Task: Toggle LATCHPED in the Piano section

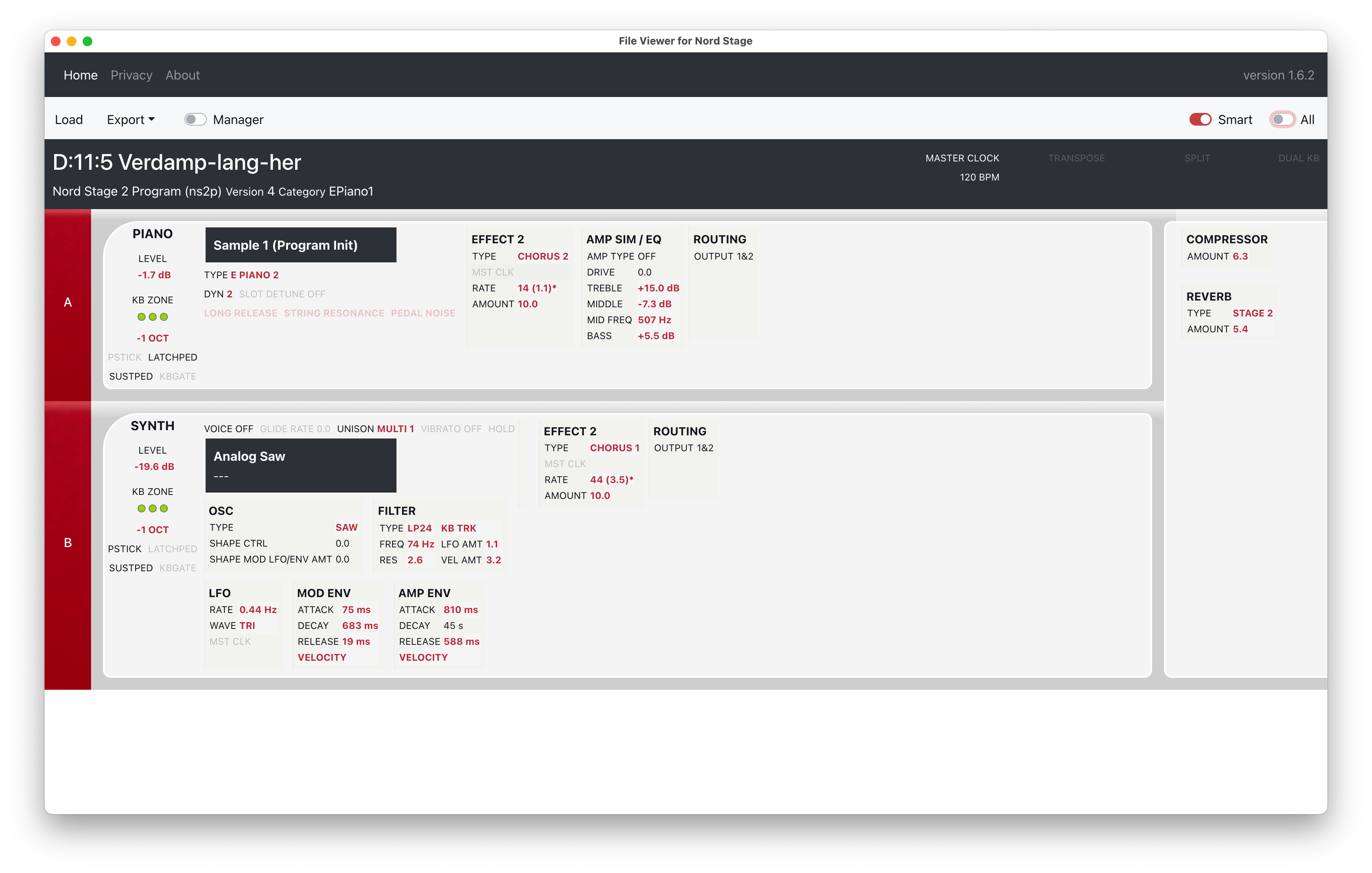Action: pos(173,357)
